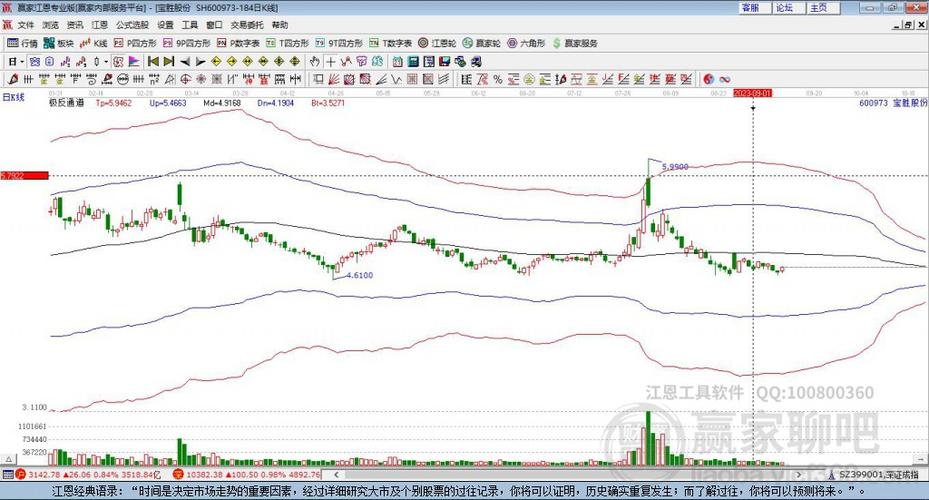Click the 日K线 period label
Screen dimensions: 929x500
tap(13, 97)
